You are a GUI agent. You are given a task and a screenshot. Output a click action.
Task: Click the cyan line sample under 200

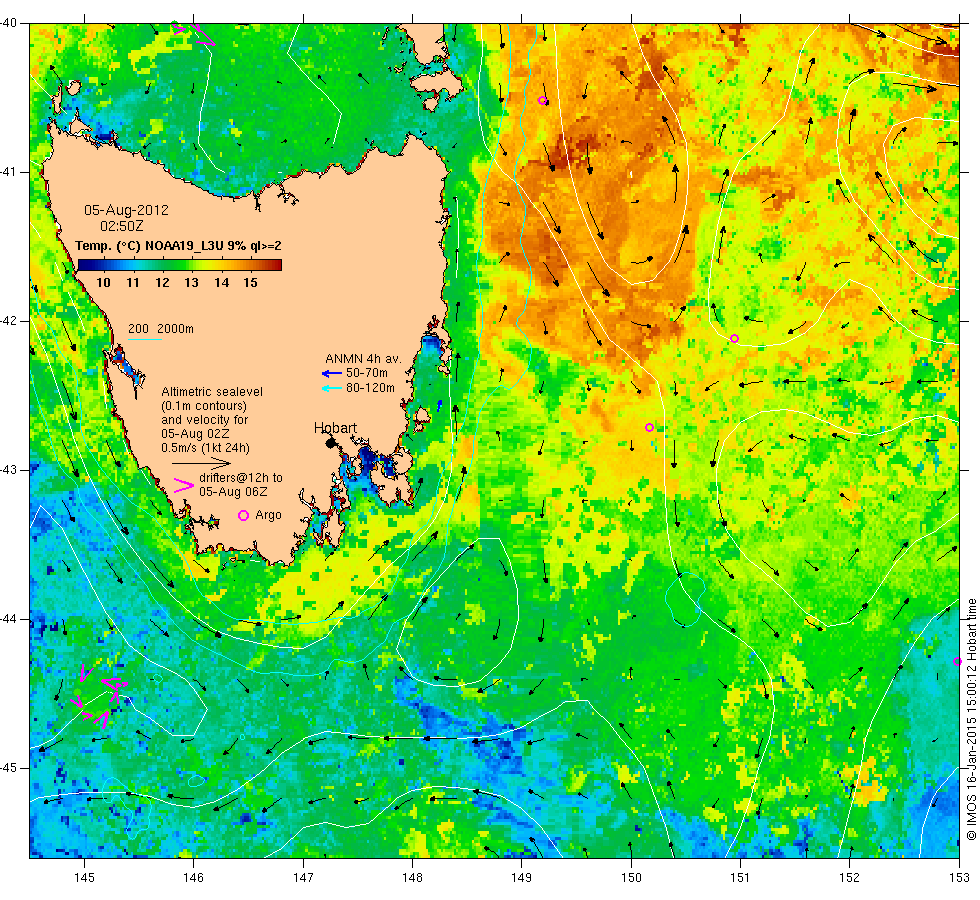click(145, 339)
